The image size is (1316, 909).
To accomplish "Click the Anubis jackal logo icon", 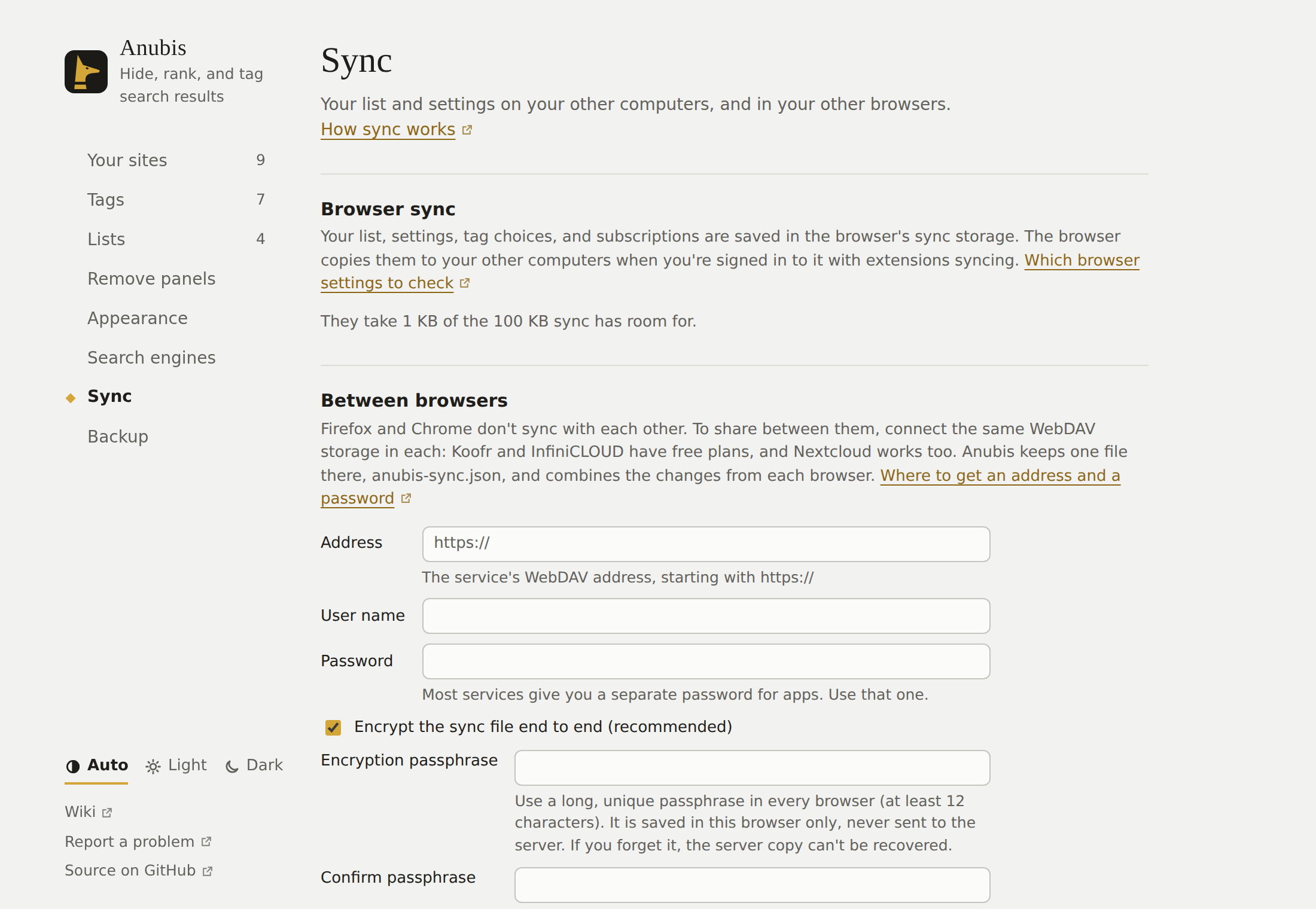I will click(86, 72).
